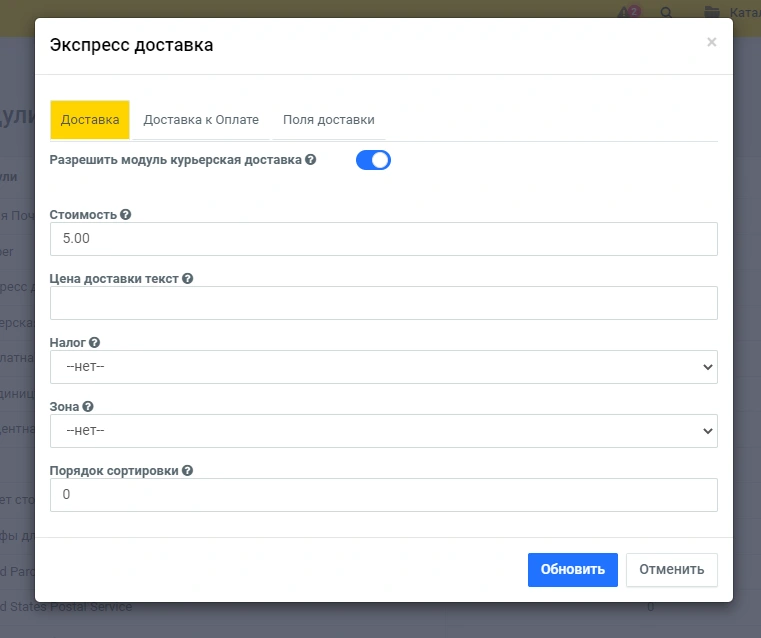The image size is (761, 638).
Task: Click the Порядок сортировки field
Action: click(x=383, y=495)
